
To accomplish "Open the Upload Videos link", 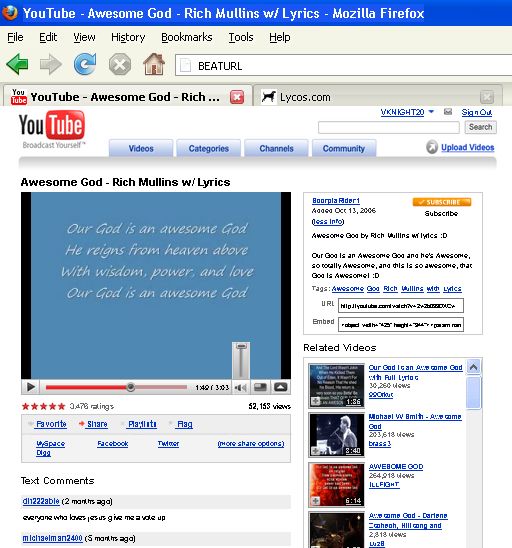I will [x=467, y=147].
